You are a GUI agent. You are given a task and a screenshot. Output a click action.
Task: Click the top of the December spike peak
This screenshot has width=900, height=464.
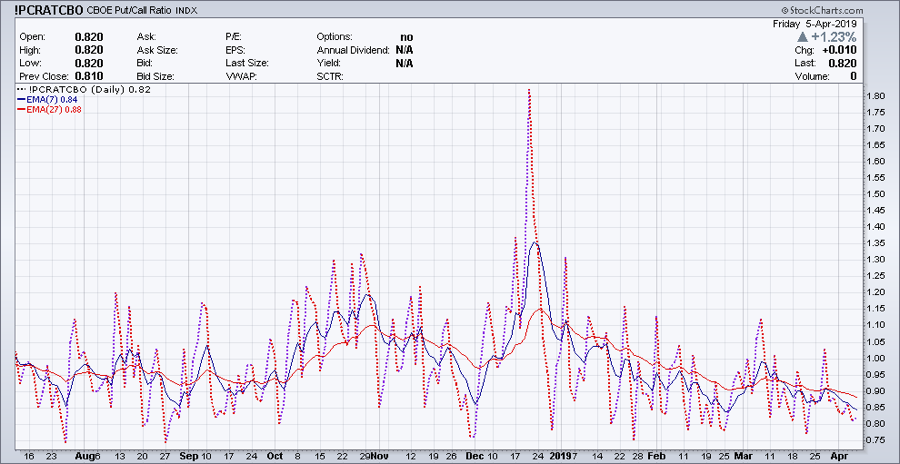(528, 90)
